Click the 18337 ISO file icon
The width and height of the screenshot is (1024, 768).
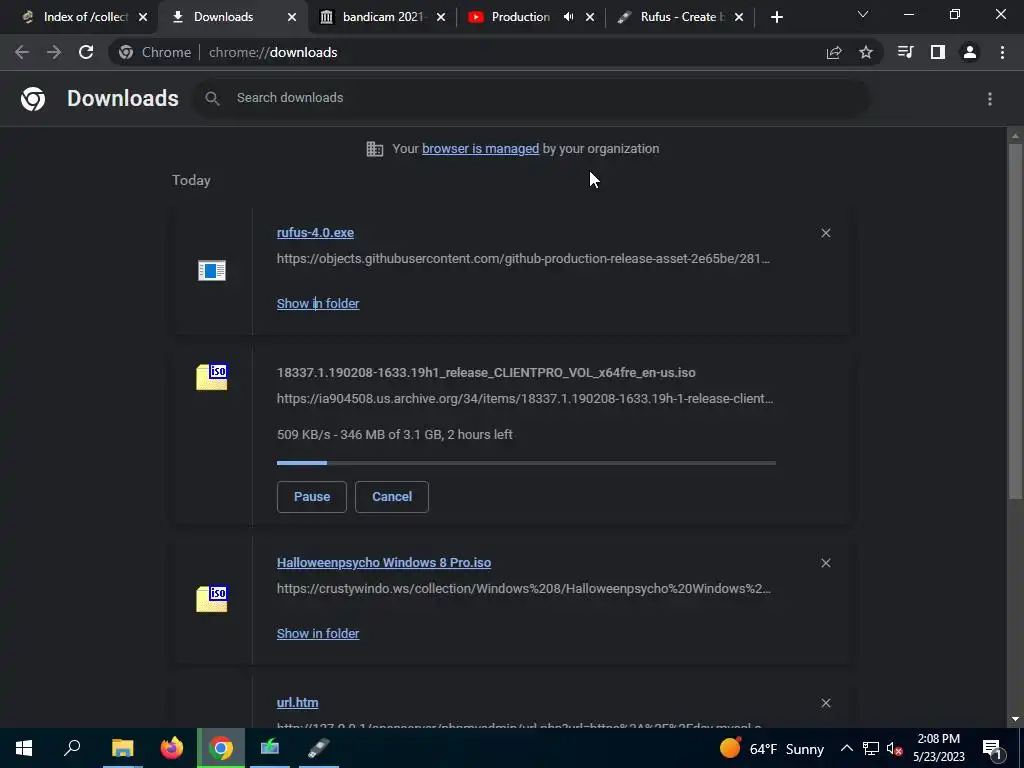(212, 377)
